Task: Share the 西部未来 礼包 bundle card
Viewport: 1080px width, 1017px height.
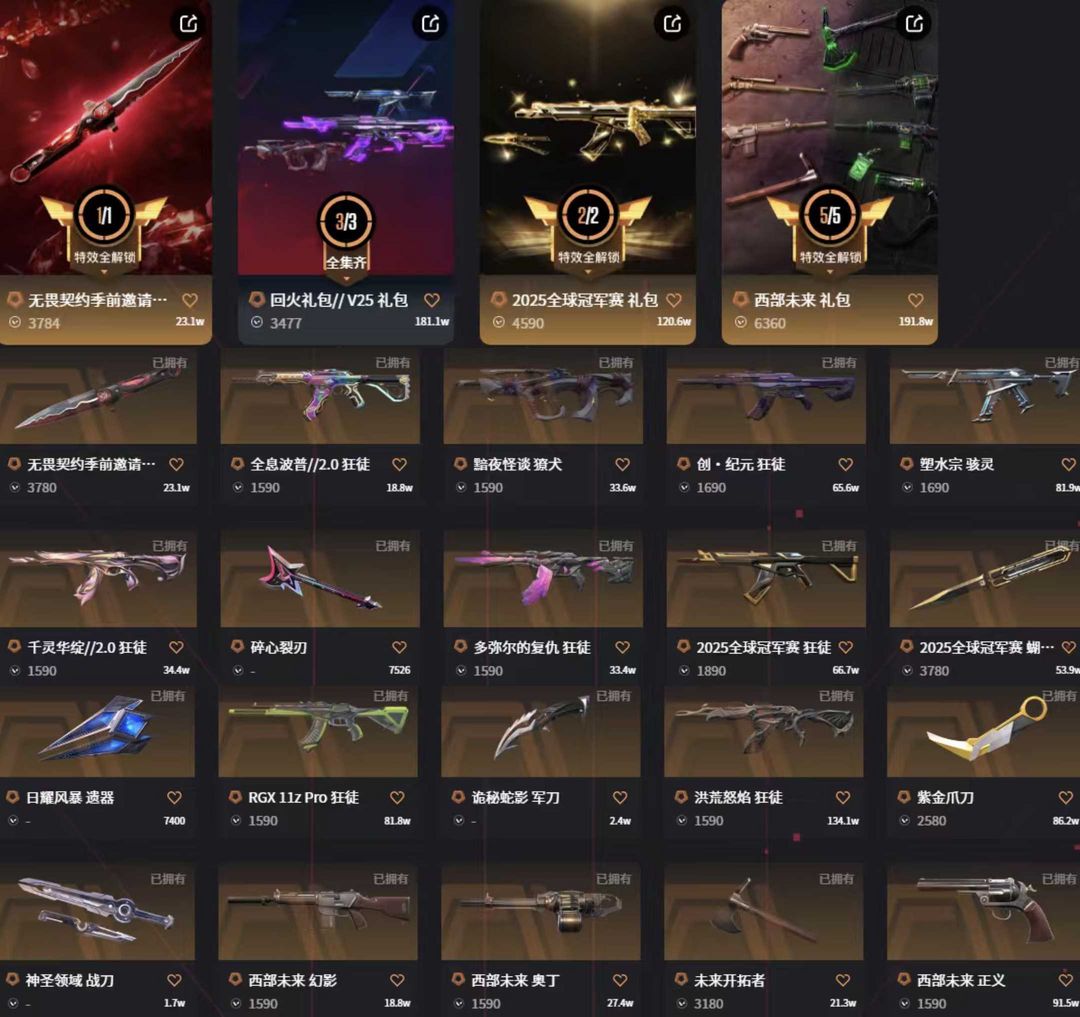Action: click(914, 23)
